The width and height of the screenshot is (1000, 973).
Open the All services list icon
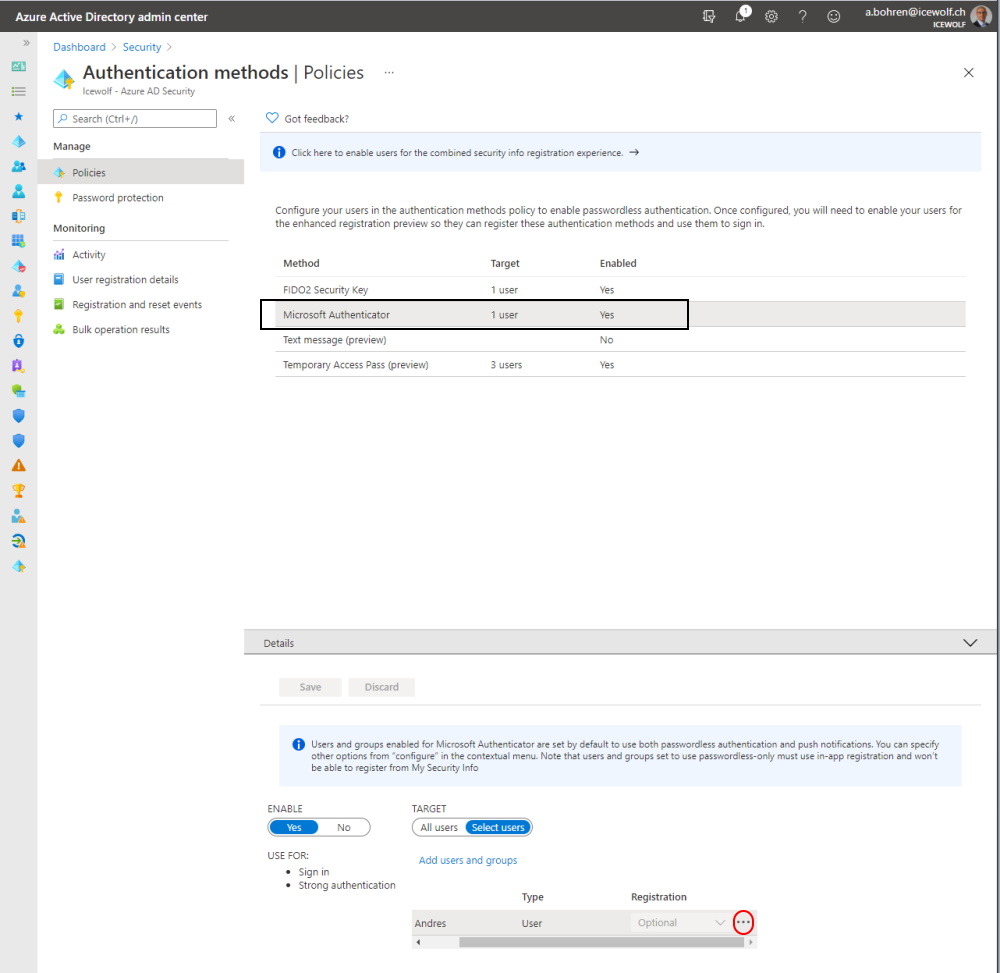click(18, 92)
